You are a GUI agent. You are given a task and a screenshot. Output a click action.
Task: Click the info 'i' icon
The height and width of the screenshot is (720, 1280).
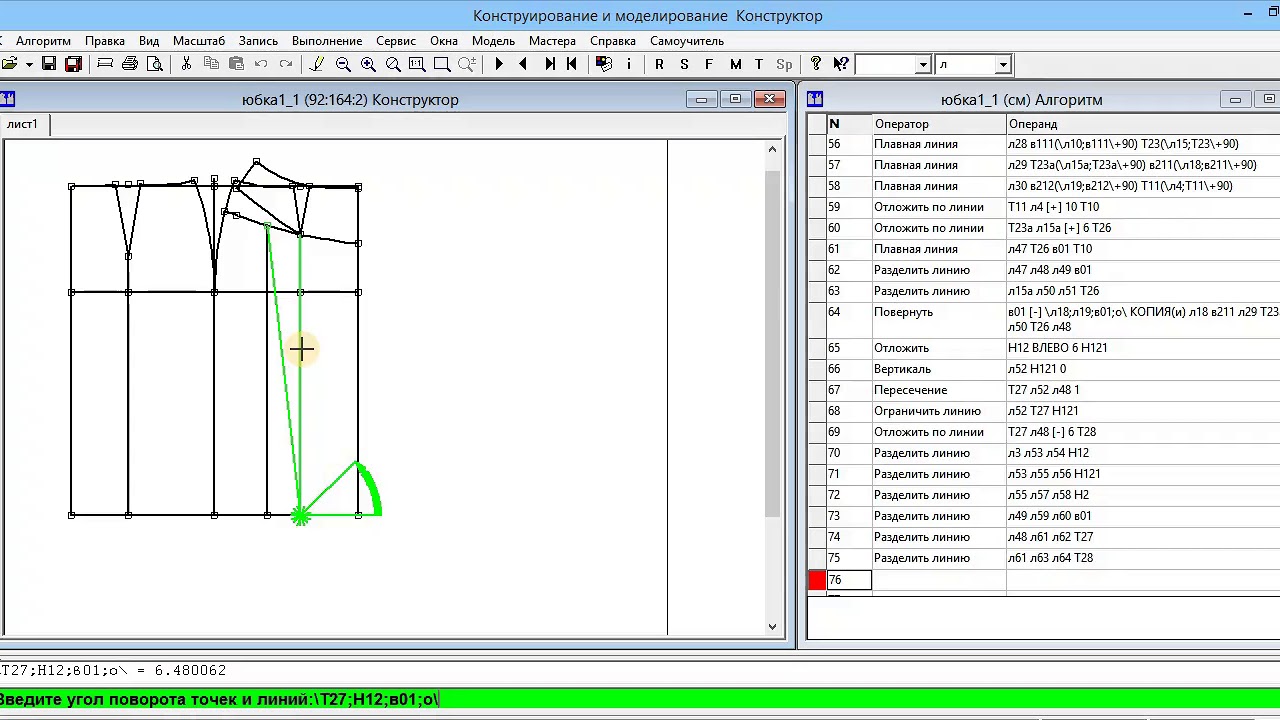click(x=628, y=64)
